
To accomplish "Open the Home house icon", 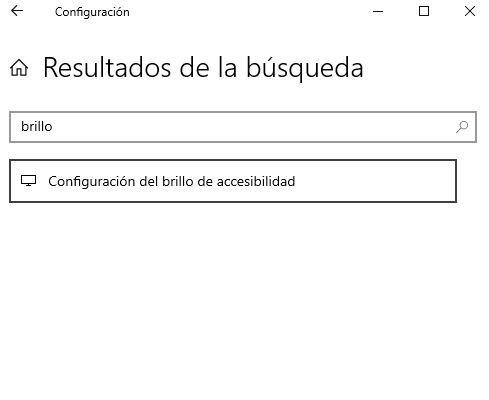I will point(19,68).
